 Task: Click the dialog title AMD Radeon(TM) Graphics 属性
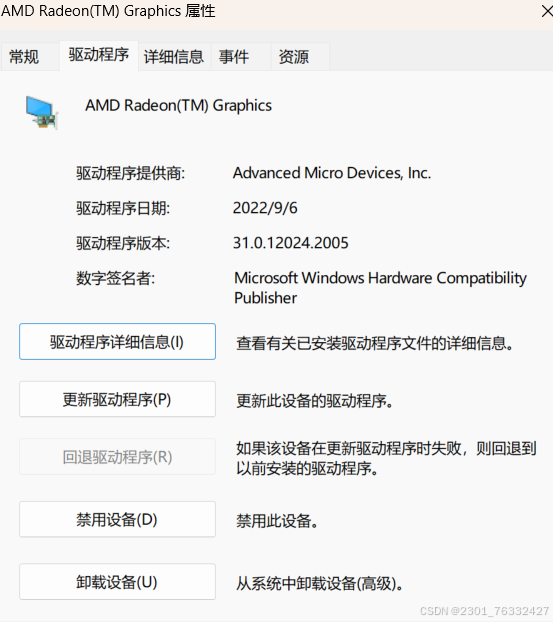(x=108, y=11)
